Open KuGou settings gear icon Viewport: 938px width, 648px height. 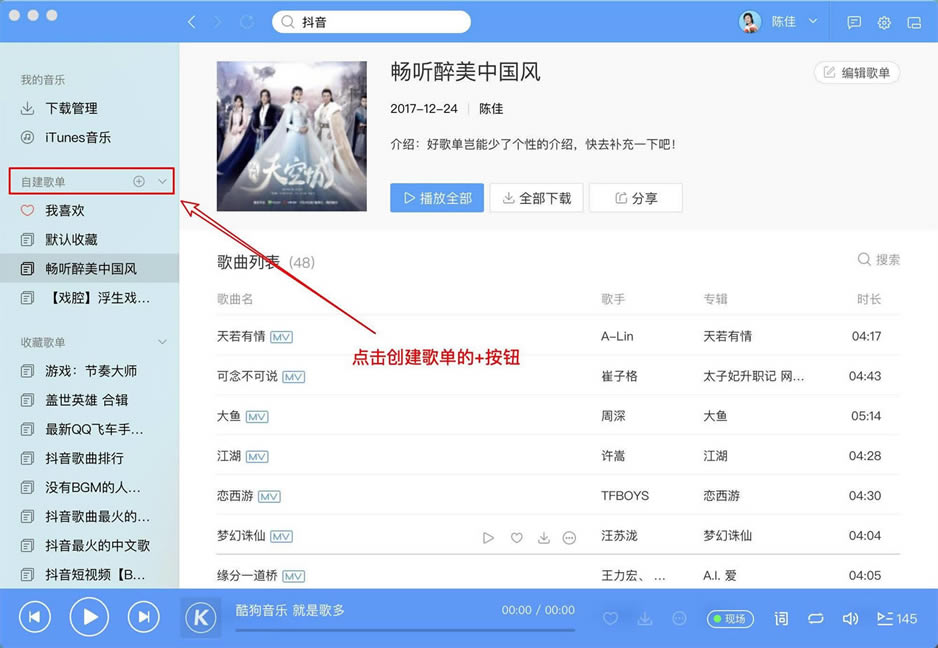(884, 22)
